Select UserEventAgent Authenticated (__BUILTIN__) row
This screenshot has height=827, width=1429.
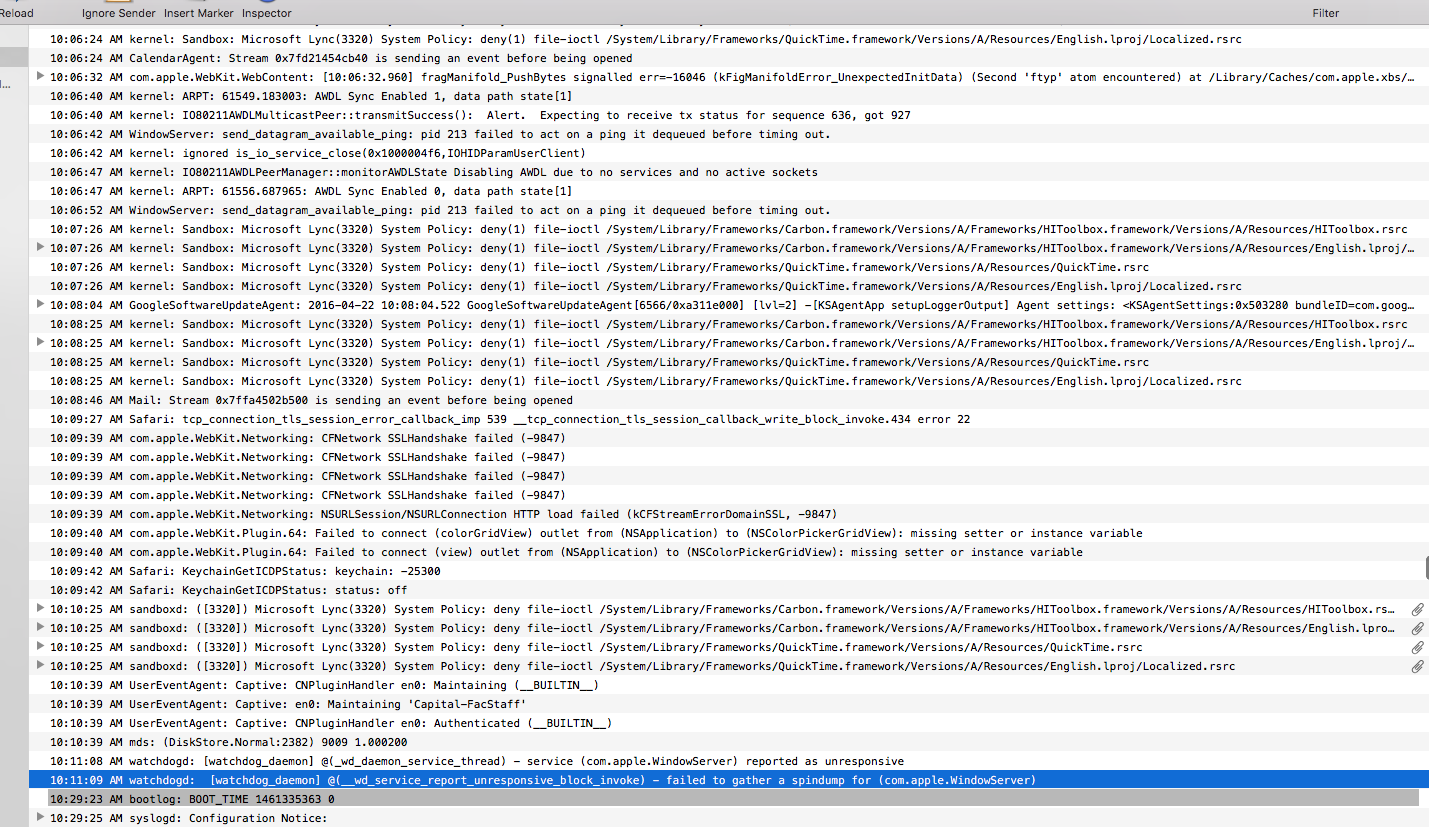coord(729,723)
